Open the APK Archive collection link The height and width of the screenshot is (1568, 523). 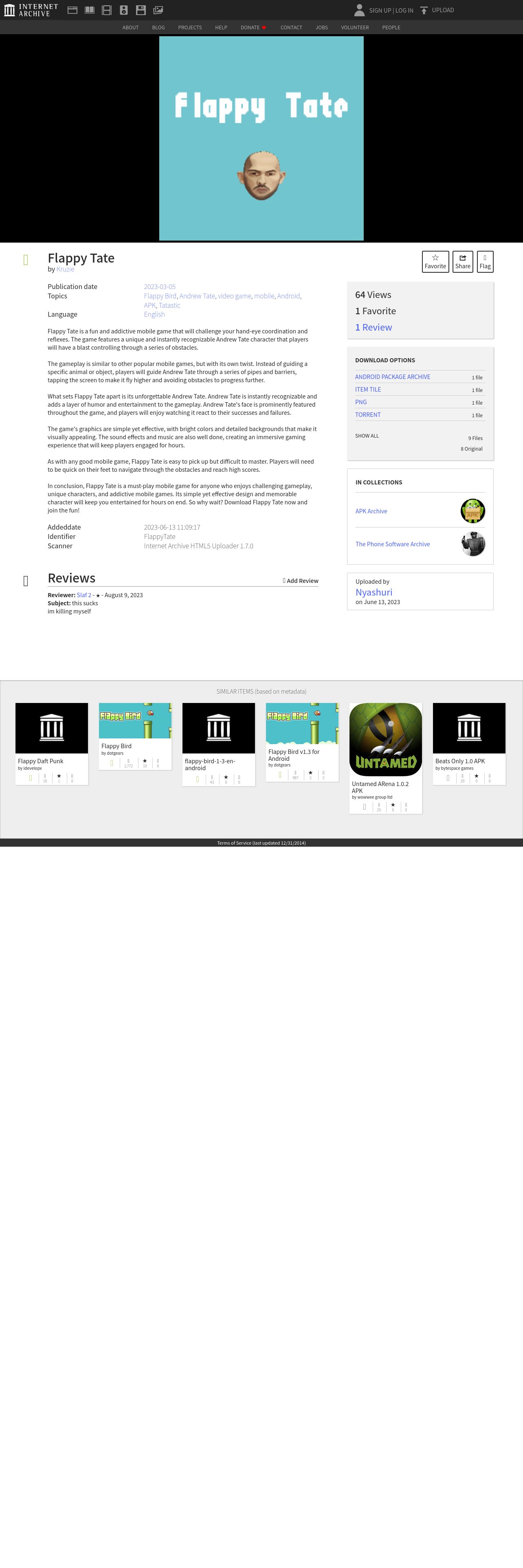pyautogui.click(x=371, y=511)
